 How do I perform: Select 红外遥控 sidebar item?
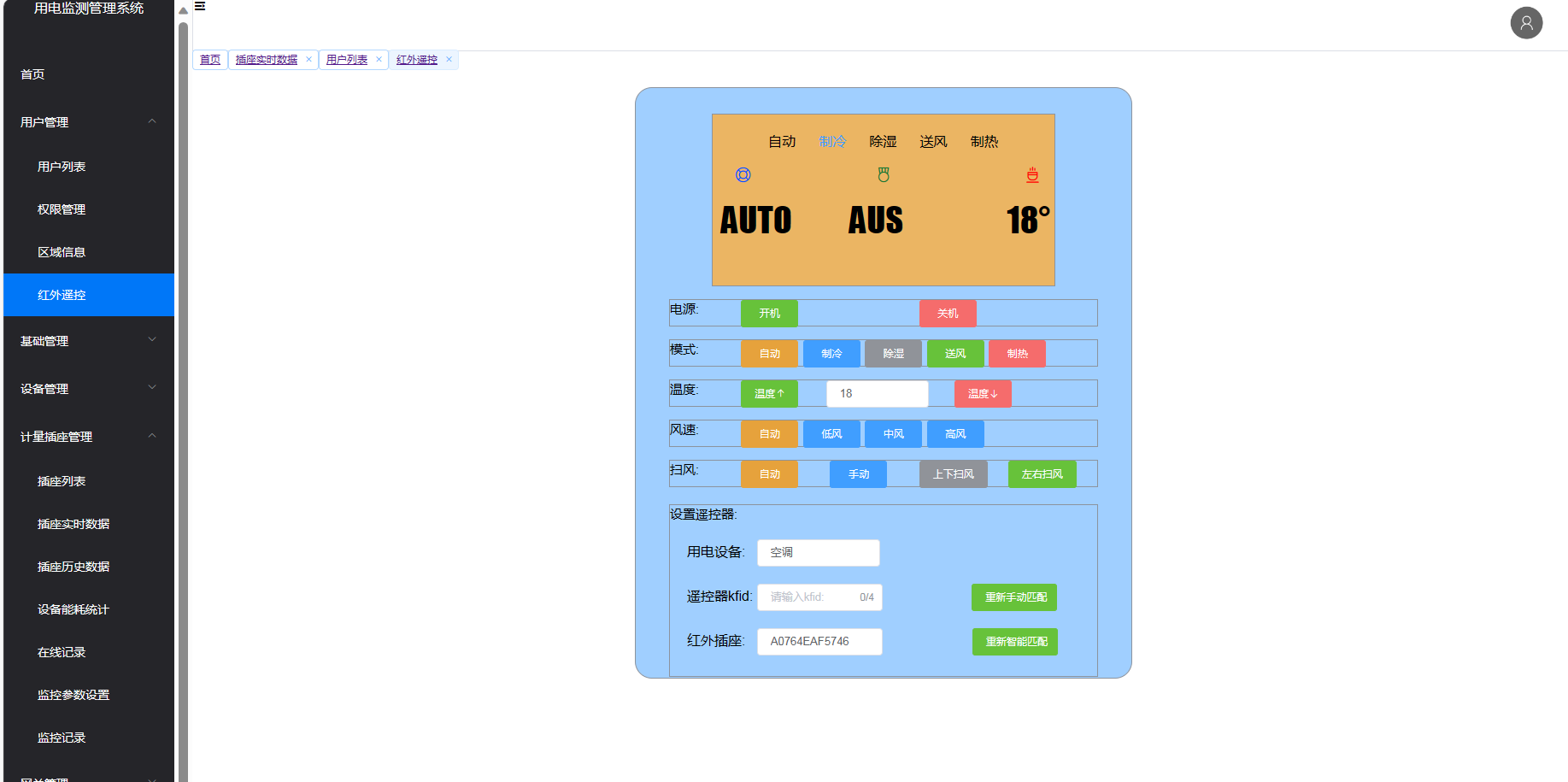(x=89, y=295)
